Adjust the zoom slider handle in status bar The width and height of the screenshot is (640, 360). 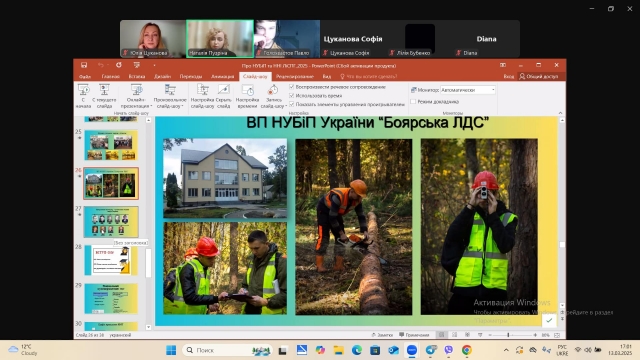coord(508,335)
